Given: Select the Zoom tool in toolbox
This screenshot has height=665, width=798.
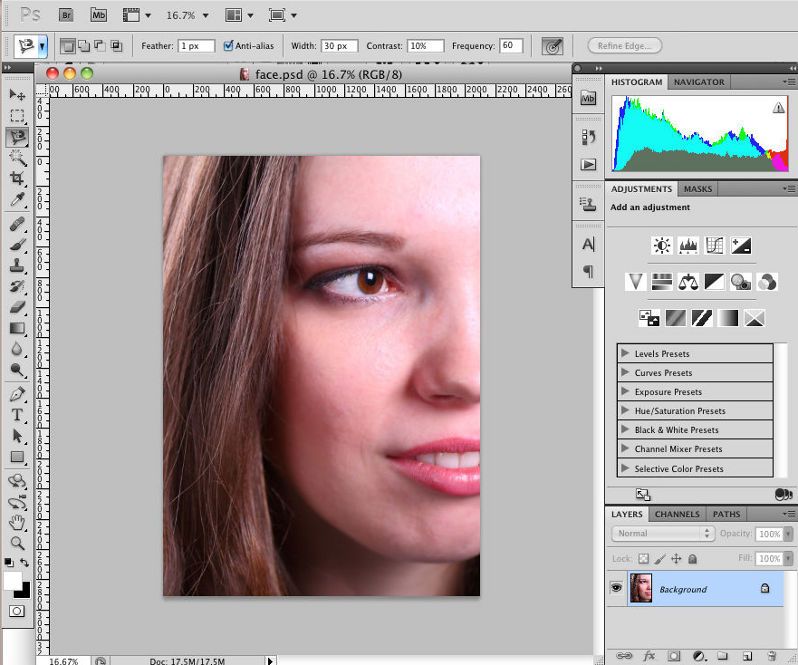Looking at the screenshot, I should point(17,543).
